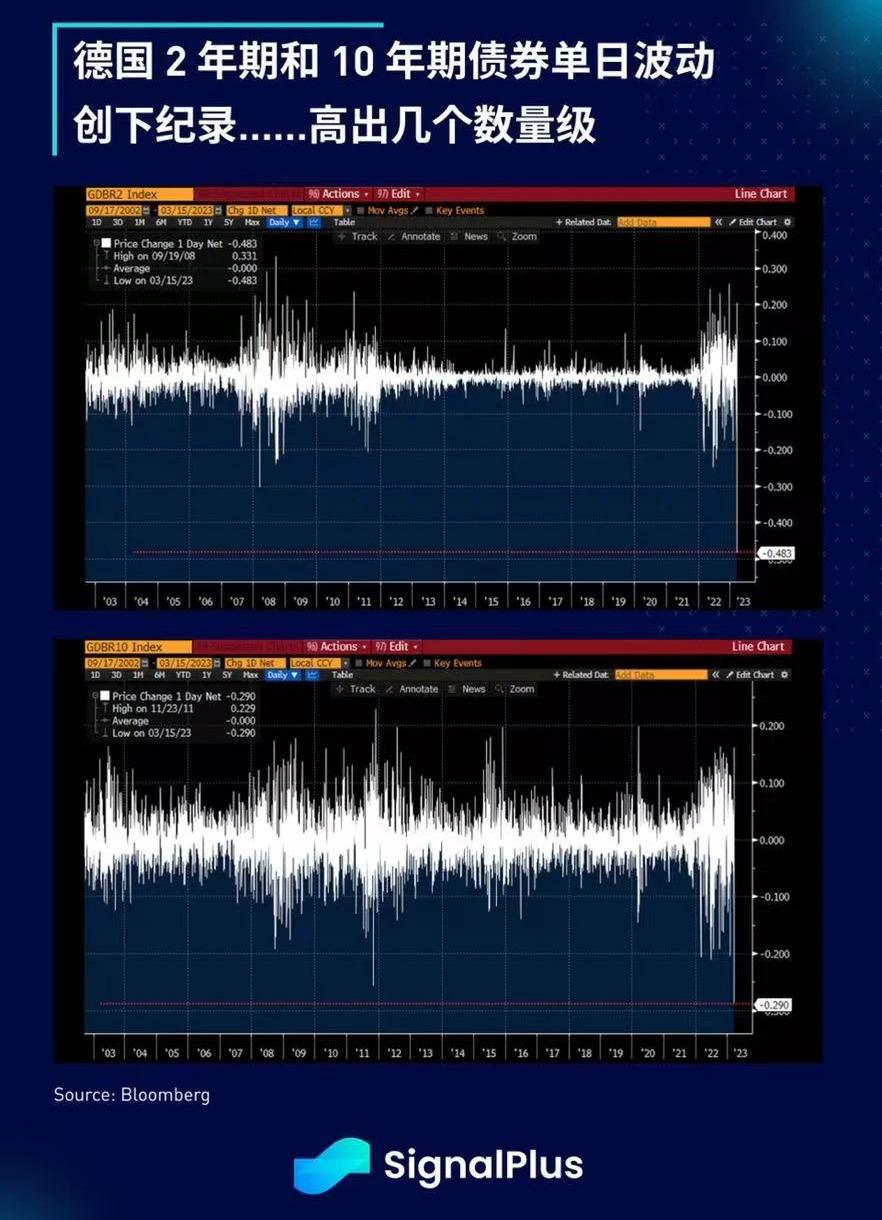Click the line chart type icon in GDBR2 toolbar
This screenshot has height=1220, width=882.
(x=313, y=223)
